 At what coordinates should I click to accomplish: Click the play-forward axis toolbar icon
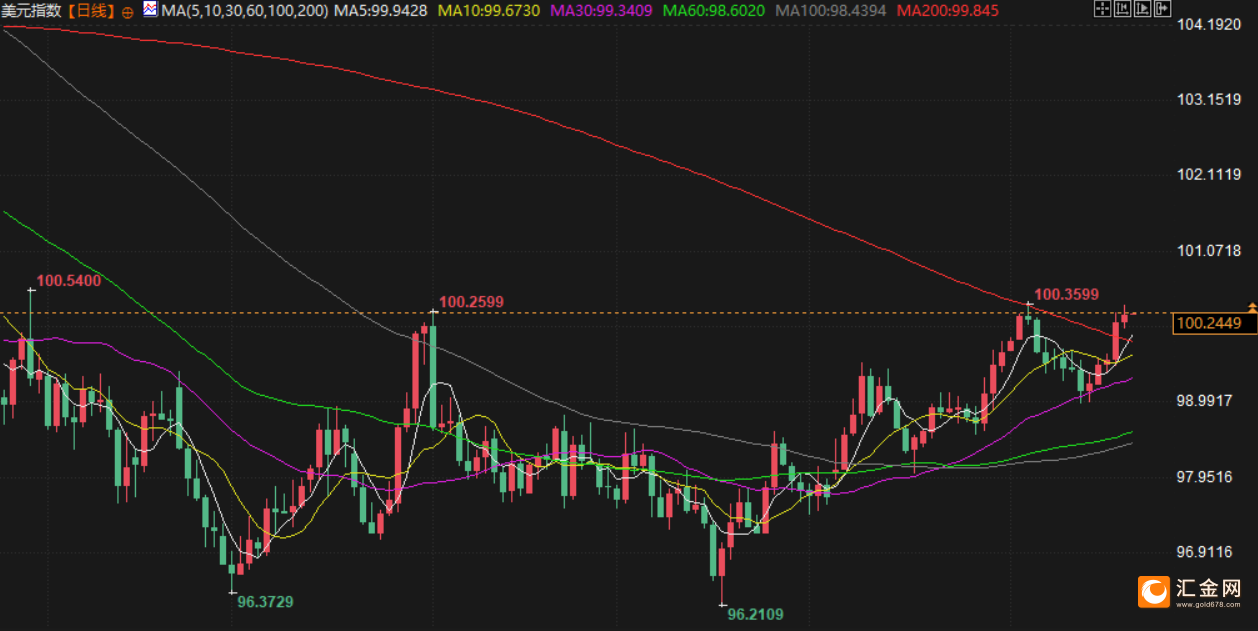point(1142,8)
